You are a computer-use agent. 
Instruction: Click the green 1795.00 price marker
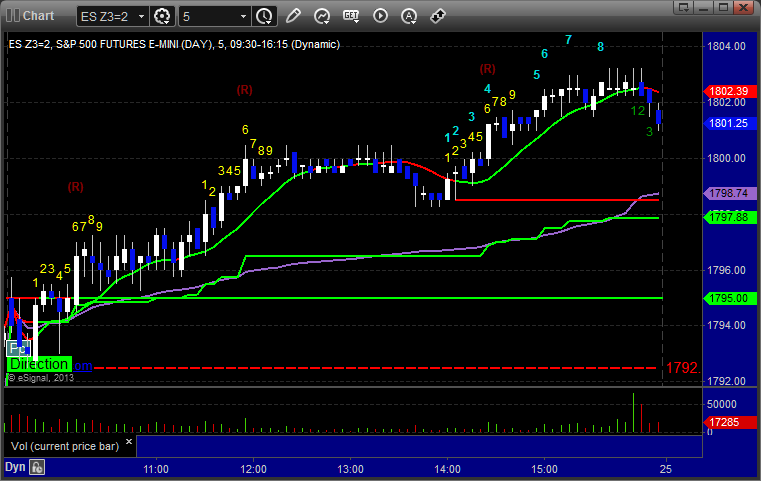tap(729, 298)
